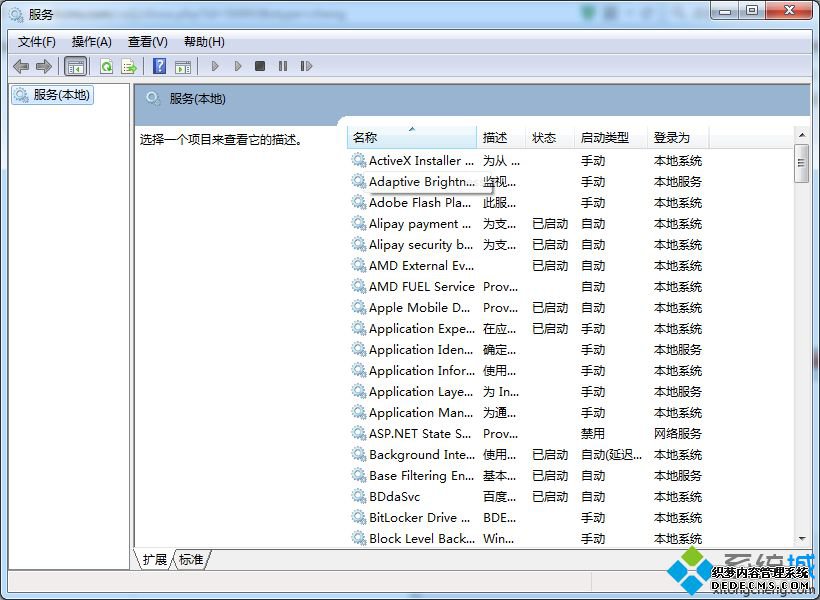Select the Application Information service name
This screenshot has height=600, width=820.
pos(422,371)
